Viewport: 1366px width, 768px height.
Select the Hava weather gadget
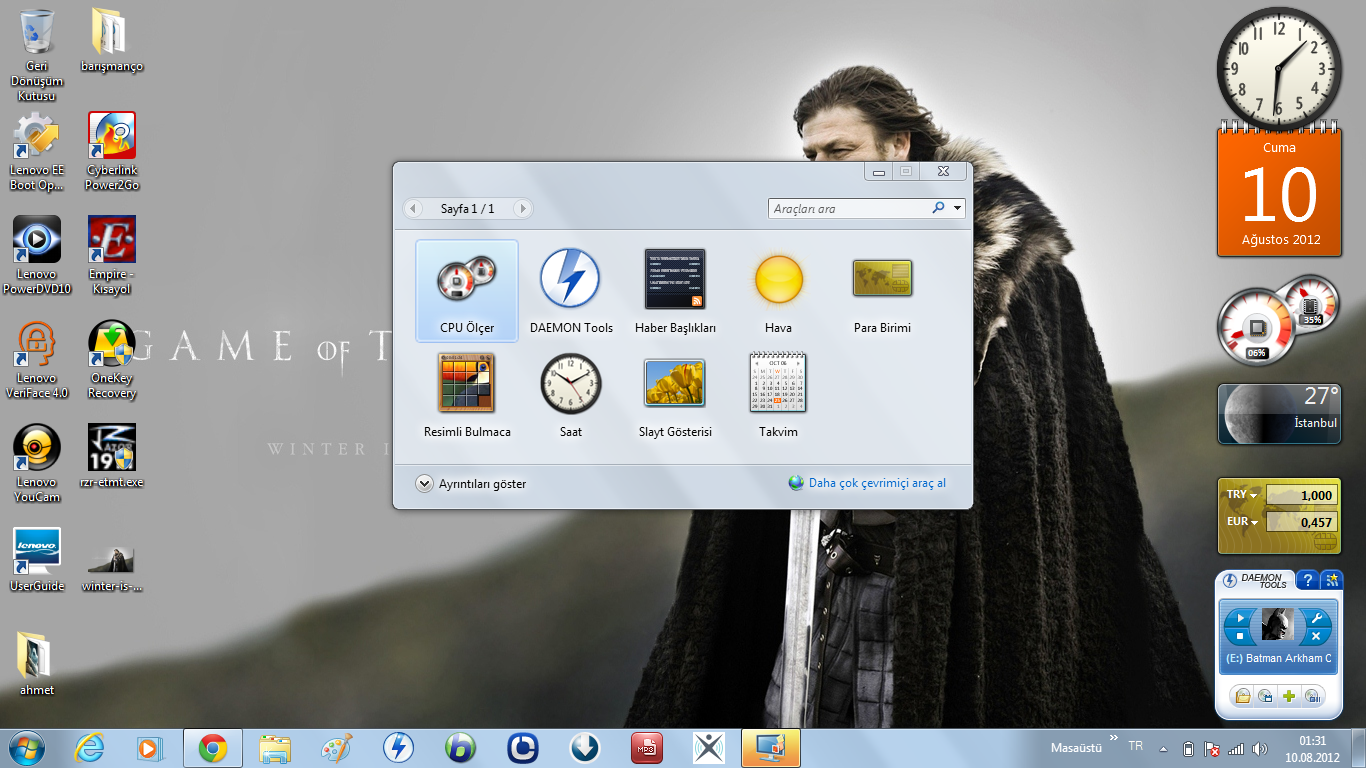779,291
